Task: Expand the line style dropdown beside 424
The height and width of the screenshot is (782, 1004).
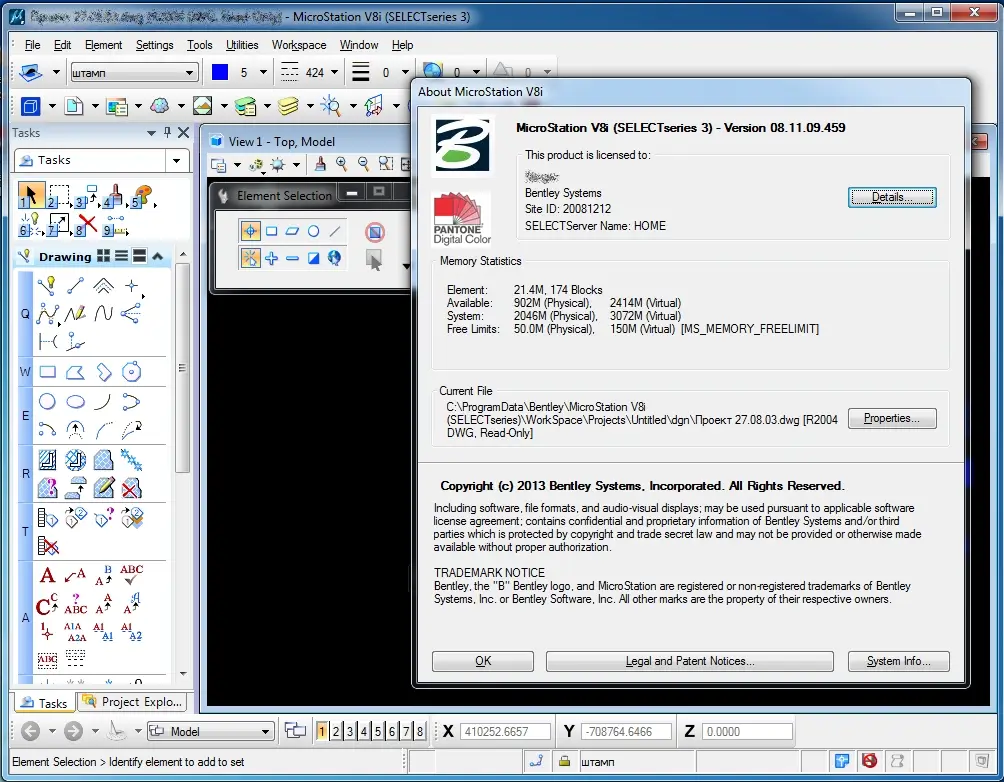Action: [x=334, y=72]
